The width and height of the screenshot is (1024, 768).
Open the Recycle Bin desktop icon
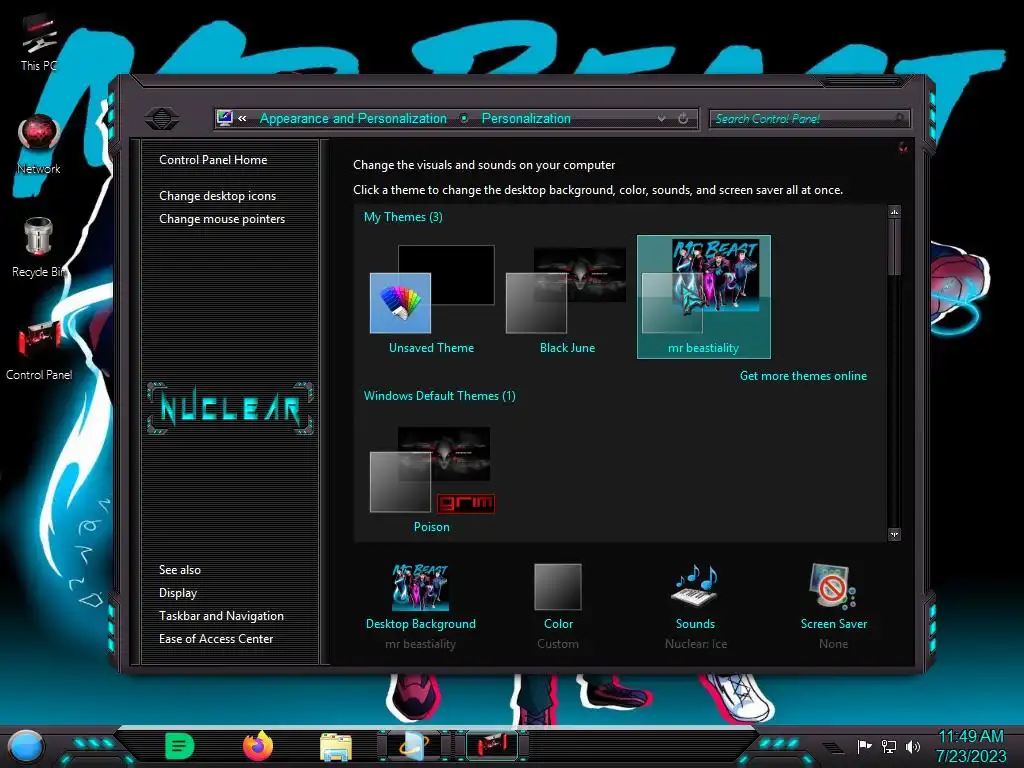click(39, 248)
